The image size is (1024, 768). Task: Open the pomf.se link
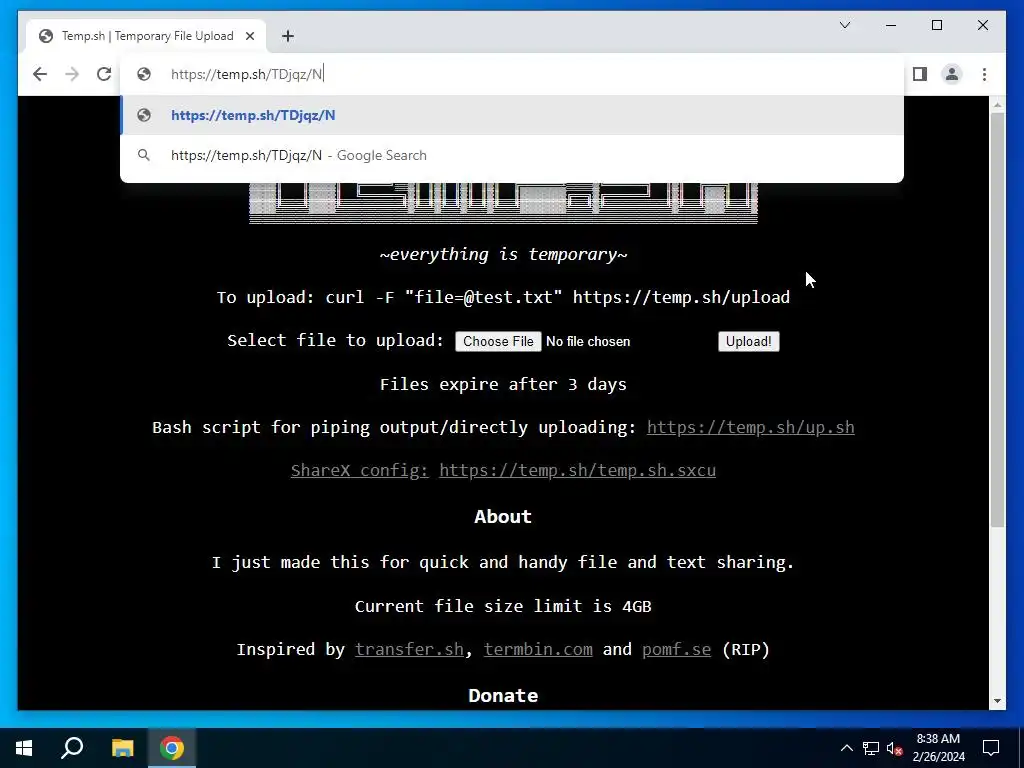pos(676,649)
